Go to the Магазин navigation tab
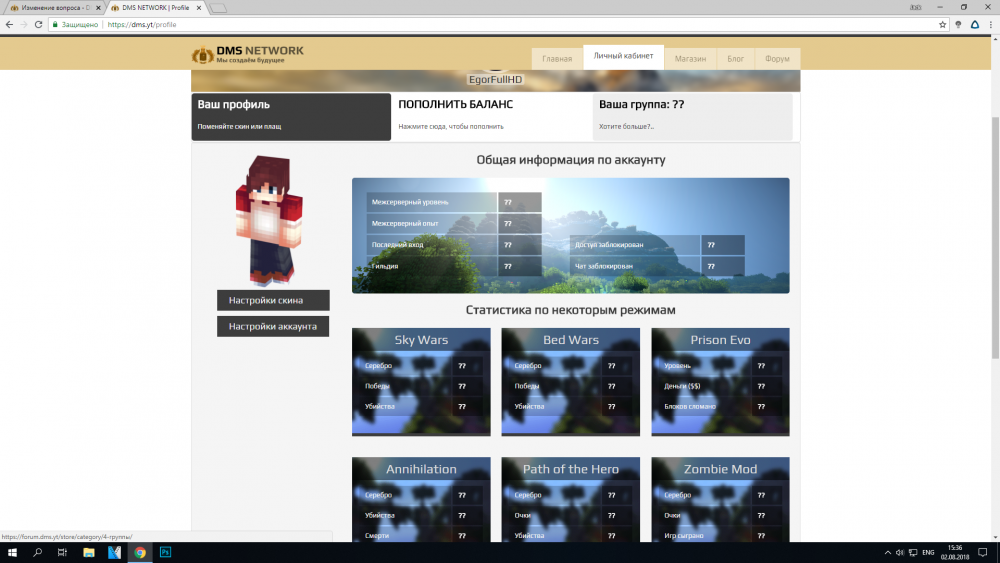1000x563 pixels. [690, 59]
